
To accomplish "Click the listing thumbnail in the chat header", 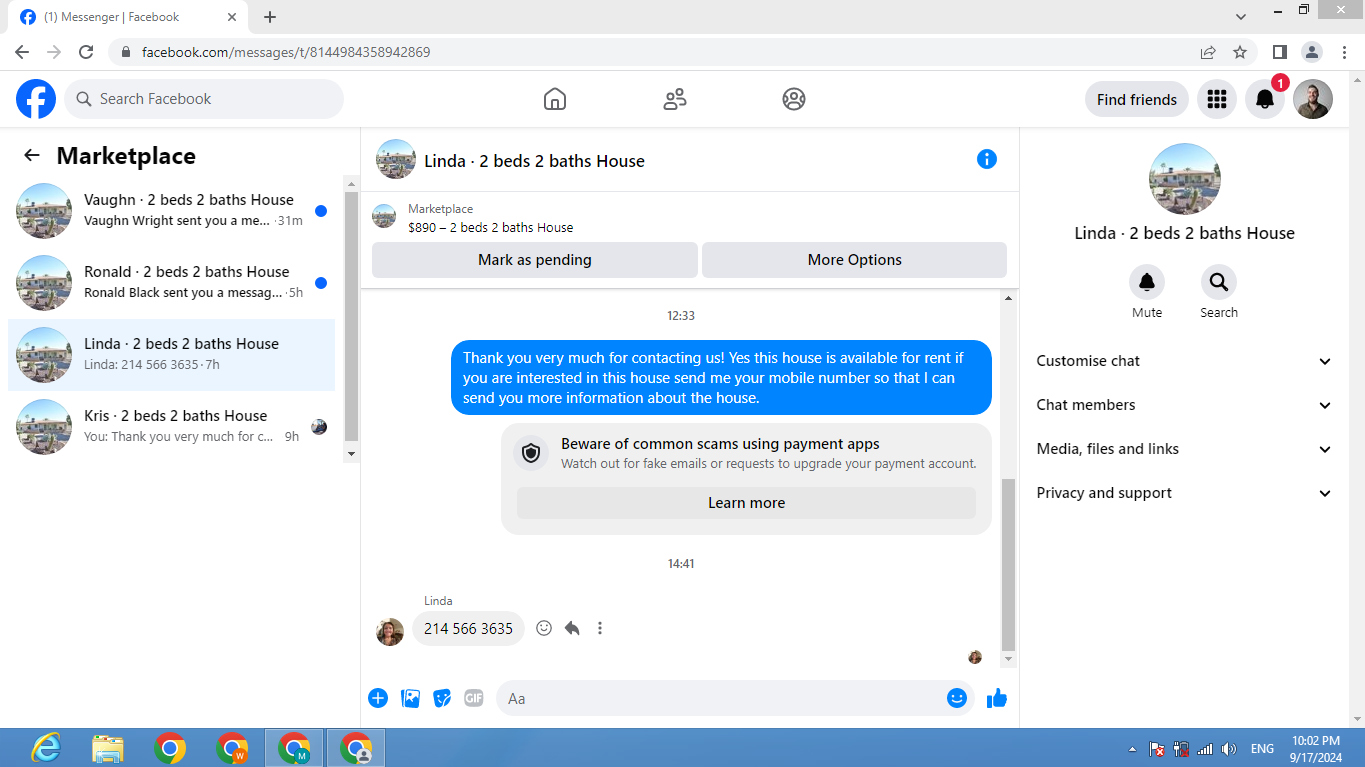I will pyautogui.click(x=396, y=159).
